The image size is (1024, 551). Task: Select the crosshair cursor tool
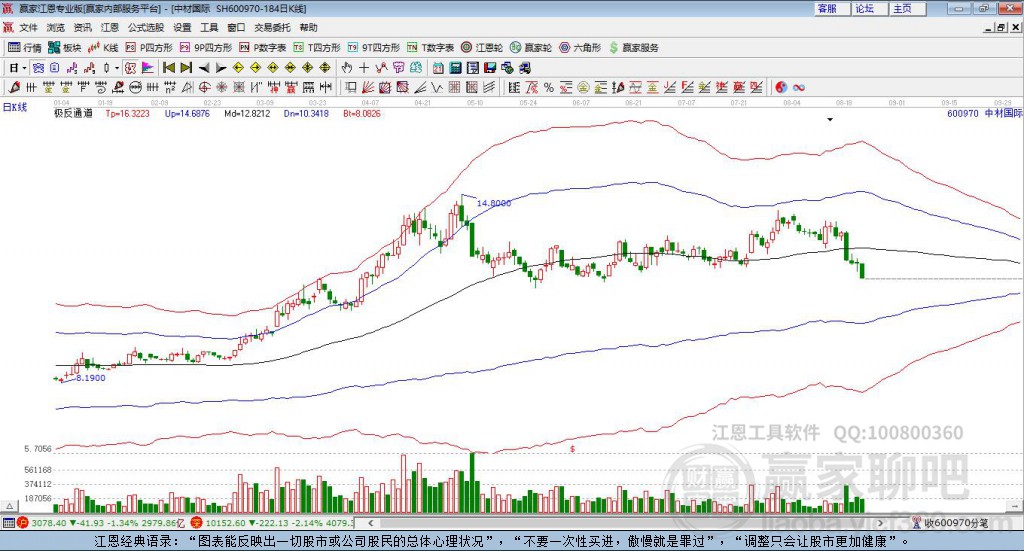[364, 68]
